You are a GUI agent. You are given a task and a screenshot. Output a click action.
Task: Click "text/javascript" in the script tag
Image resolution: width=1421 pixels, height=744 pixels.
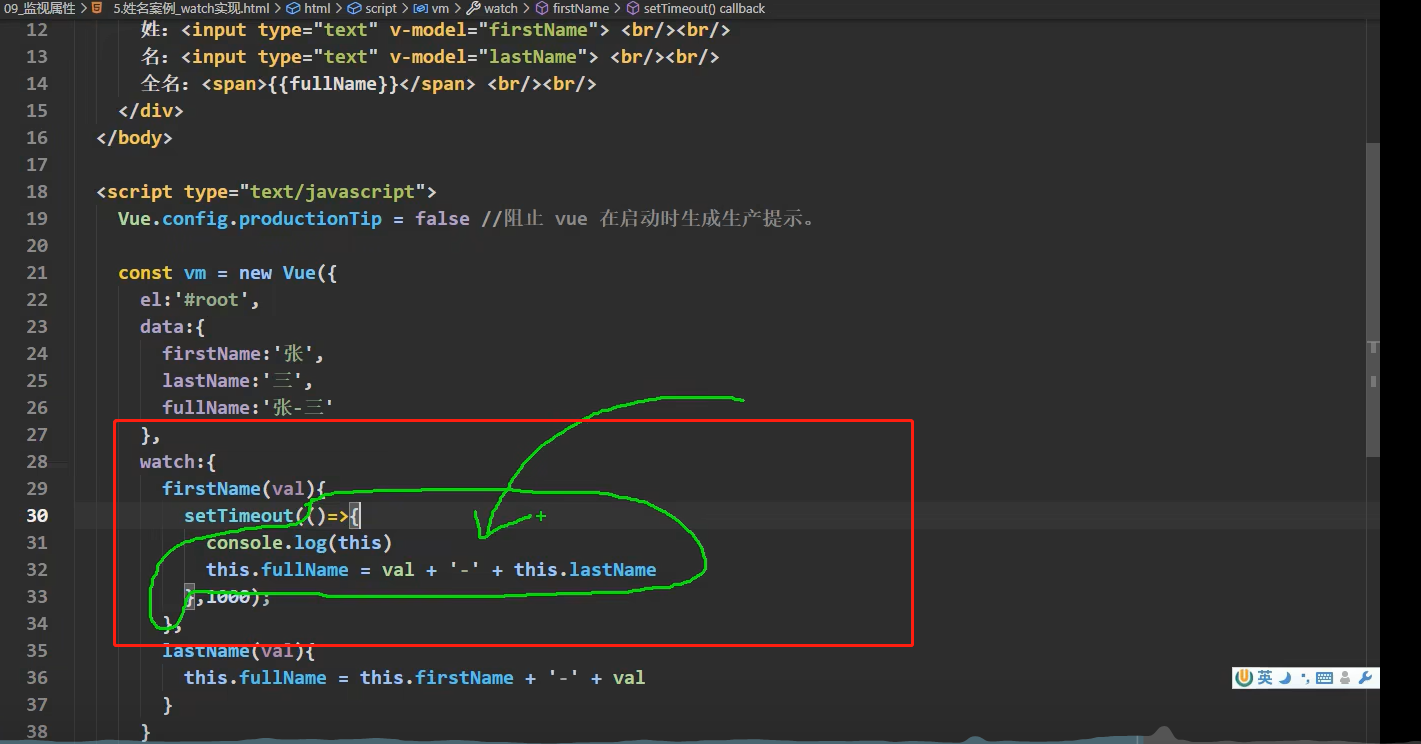333,191
